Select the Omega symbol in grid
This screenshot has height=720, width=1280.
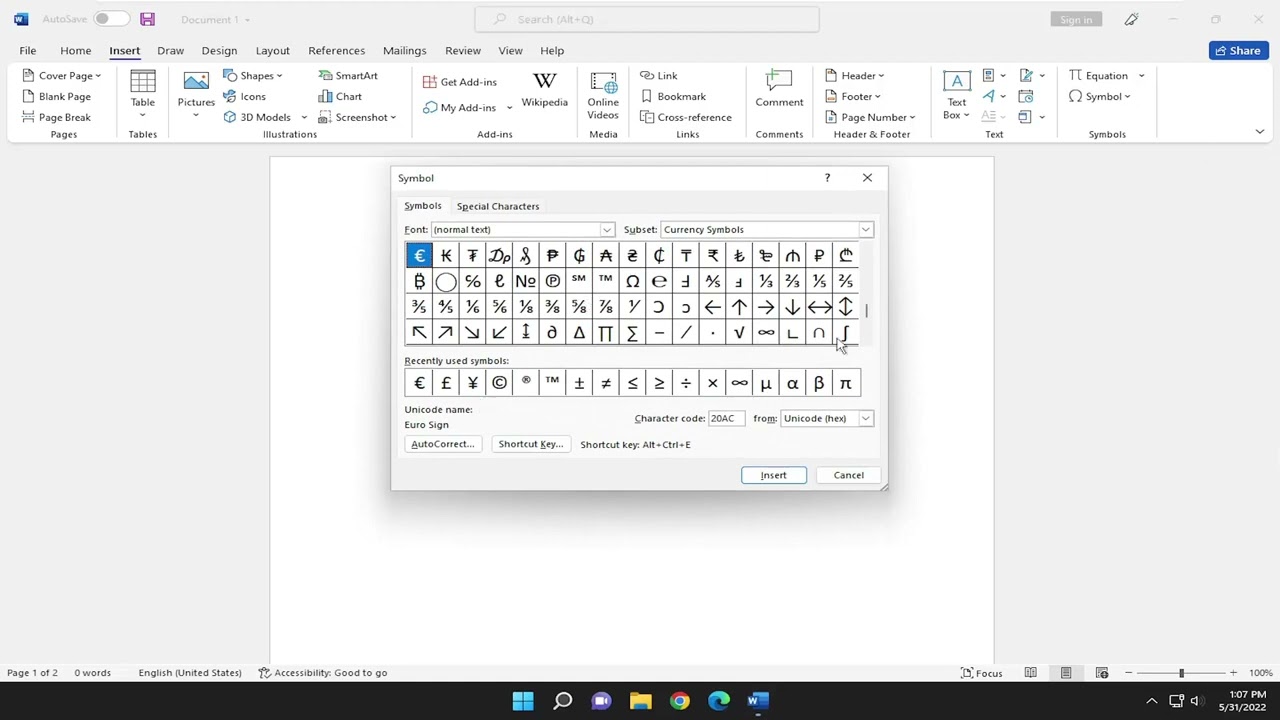632,282
